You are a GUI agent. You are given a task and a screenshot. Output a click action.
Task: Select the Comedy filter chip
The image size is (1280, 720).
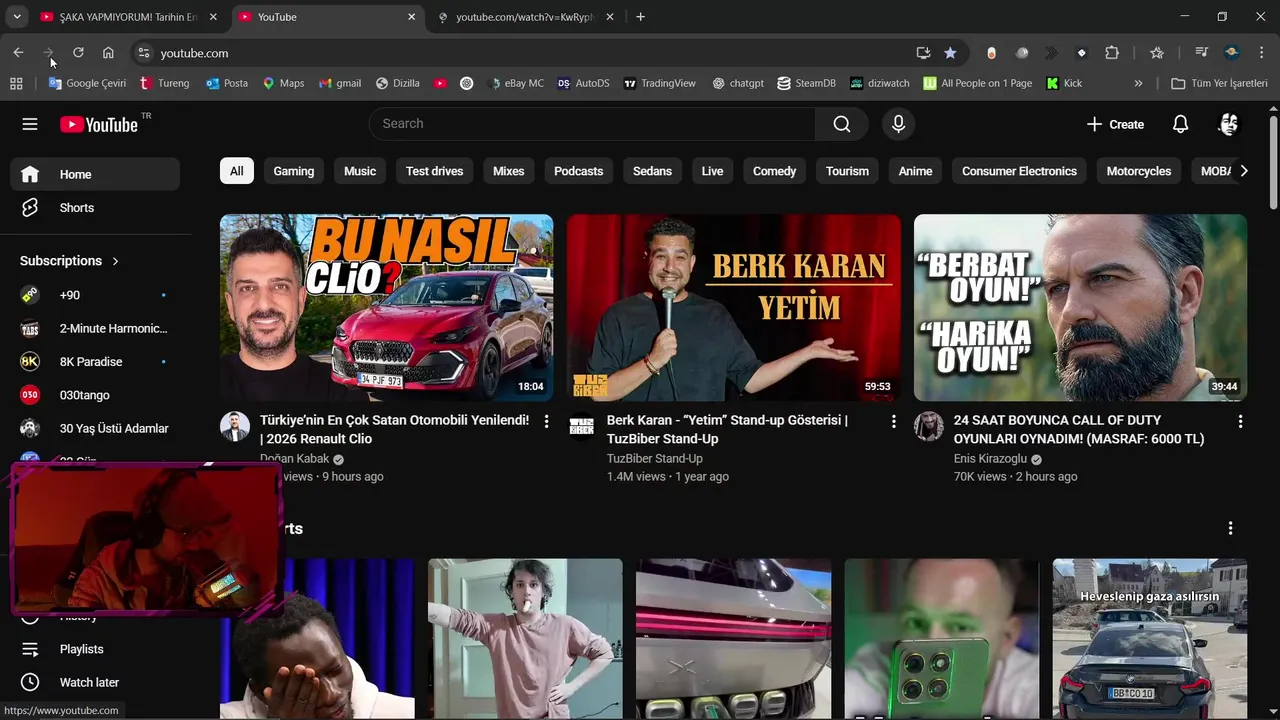[774, 171]
